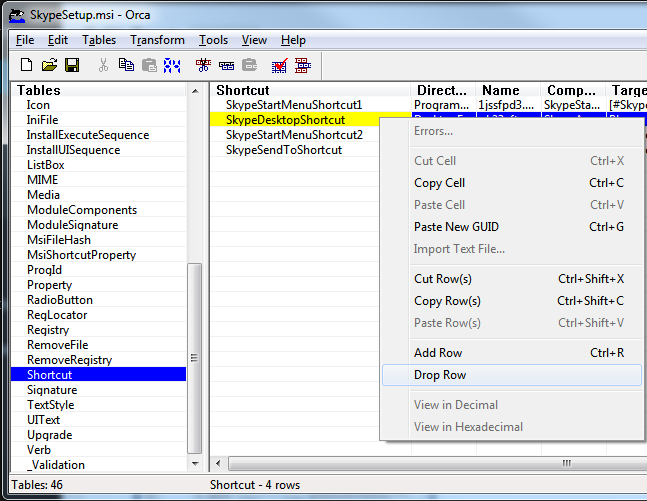Select the RemoveFile table
This screenshot has width=647, height=501.
coord(99,345)
